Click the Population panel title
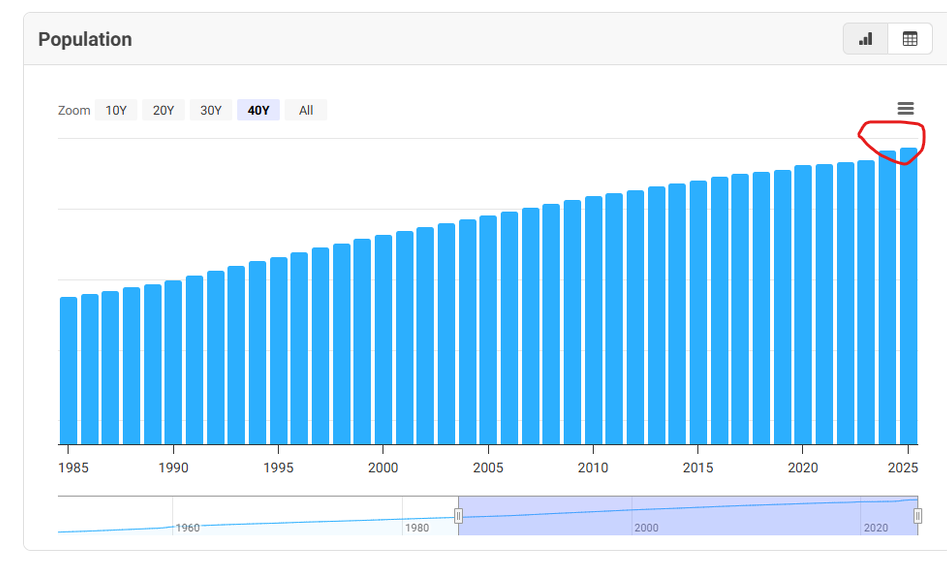 point(85,40)
